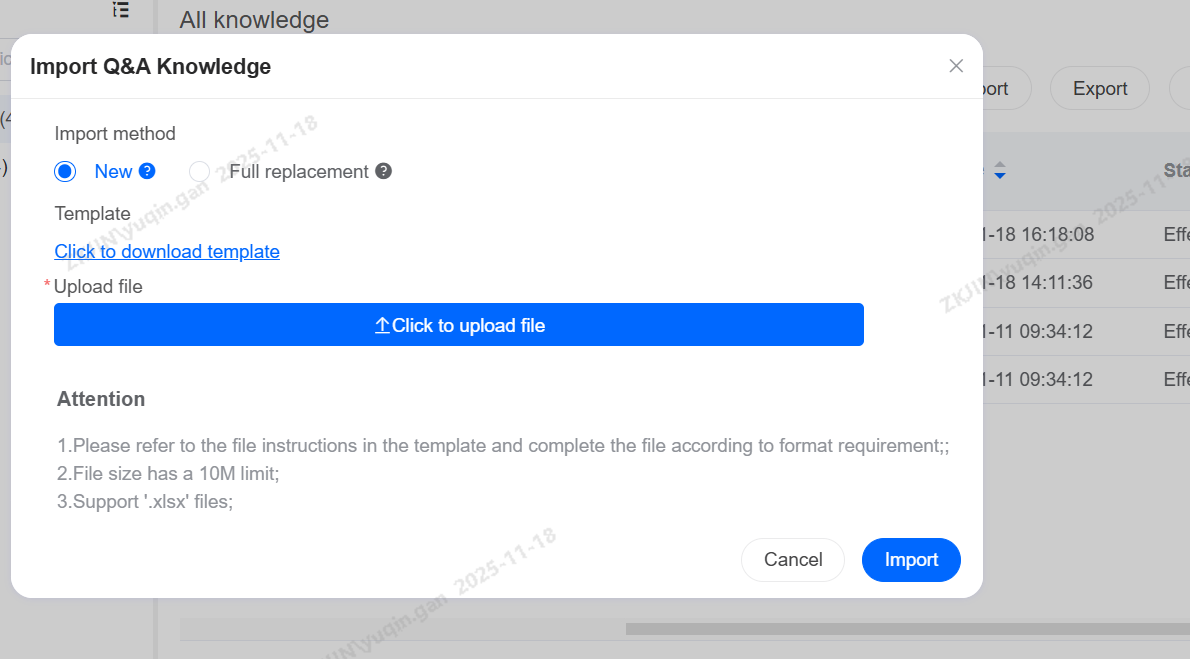Image resolution: width=1190 pixels, height=659 pixels.
Task: Click the help icon next to New
Action: pyautogui.click(x=147, y=171)
